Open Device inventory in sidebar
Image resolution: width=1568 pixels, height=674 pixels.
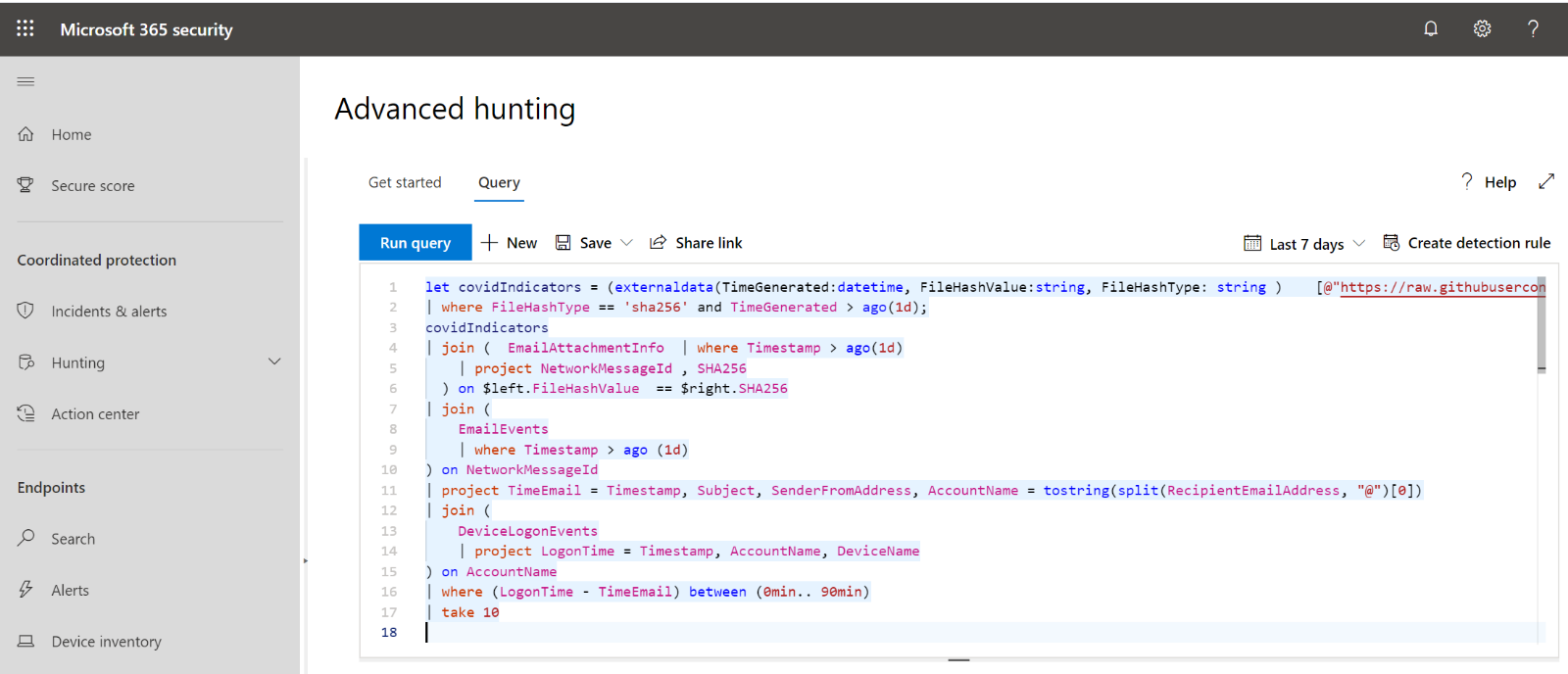pyautogui.click(x=106, y=641)
